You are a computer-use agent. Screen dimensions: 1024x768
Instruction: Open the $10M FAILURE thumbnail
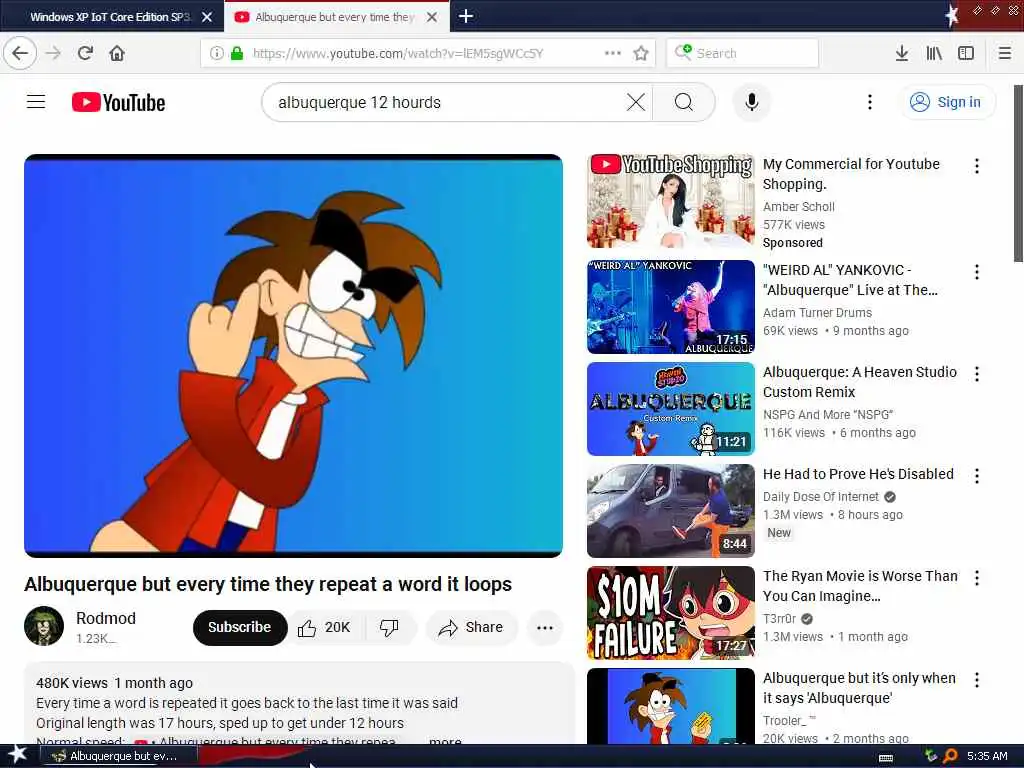671,613
